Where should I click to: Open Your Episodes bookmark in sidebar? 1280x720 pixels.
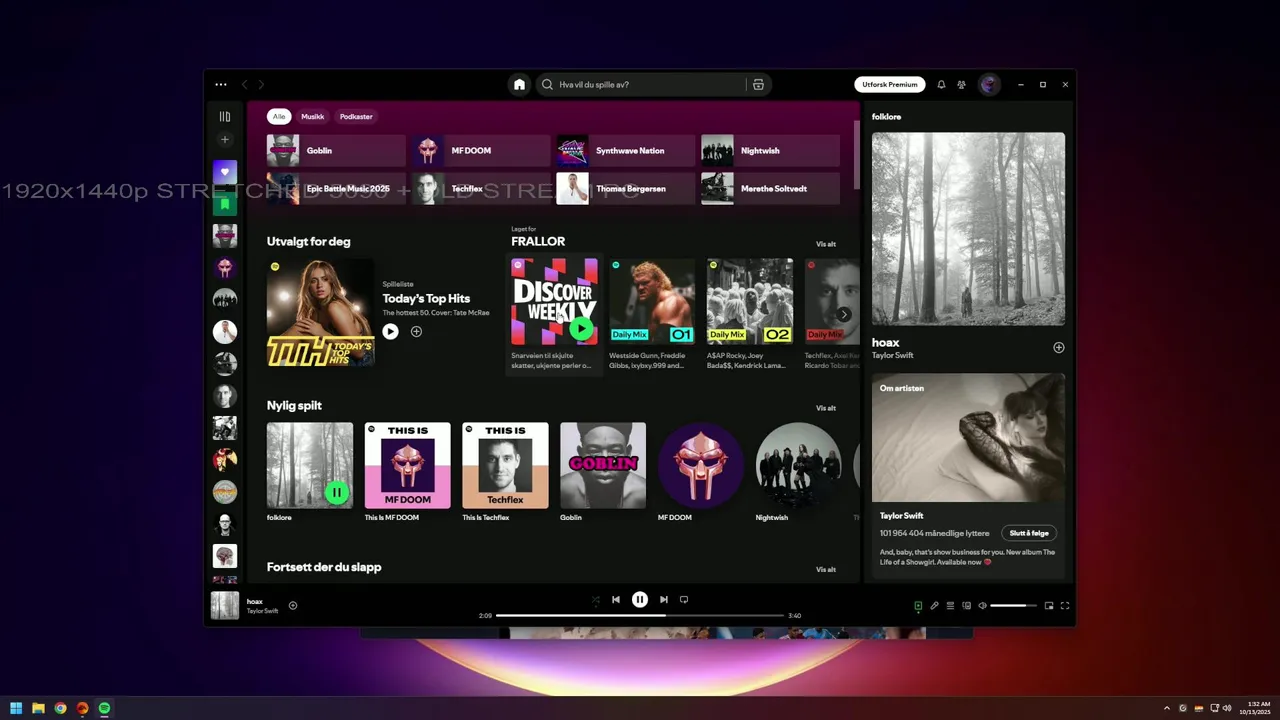(225, 204)
